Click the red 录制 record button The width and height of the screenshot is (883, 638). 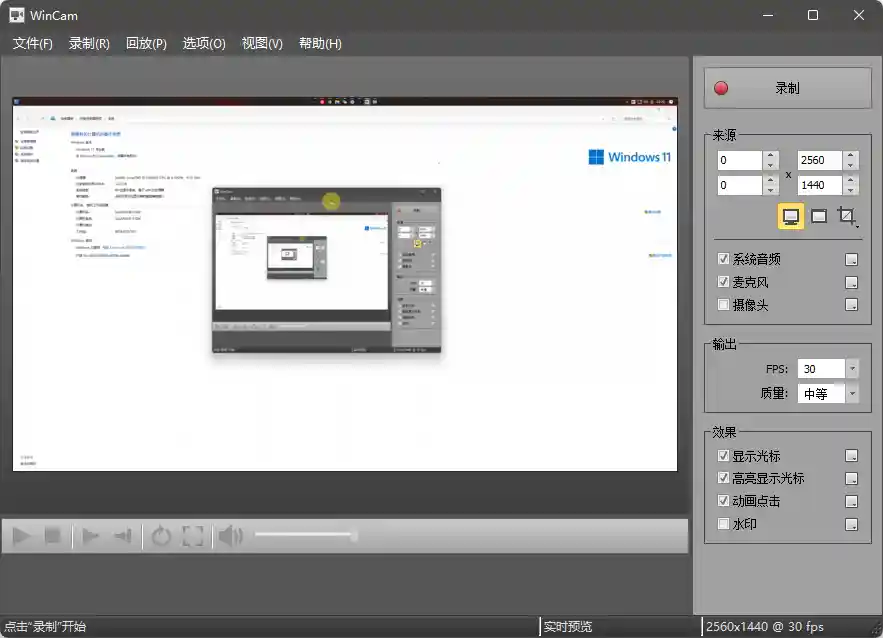click(787, 88)
